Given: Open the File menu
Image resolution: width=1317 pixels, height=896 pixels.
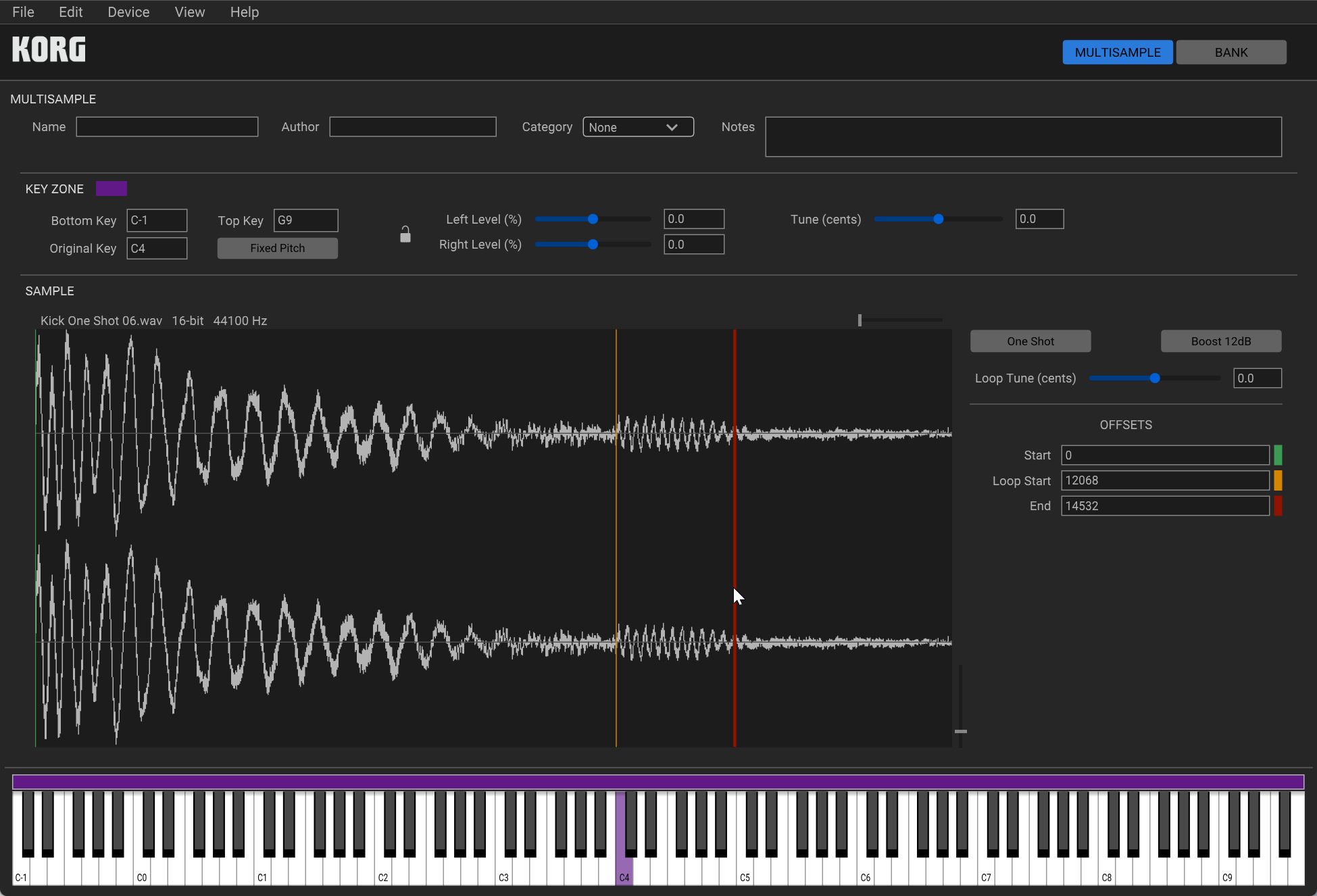Looking at the screenshot, I should click(23, 12).
